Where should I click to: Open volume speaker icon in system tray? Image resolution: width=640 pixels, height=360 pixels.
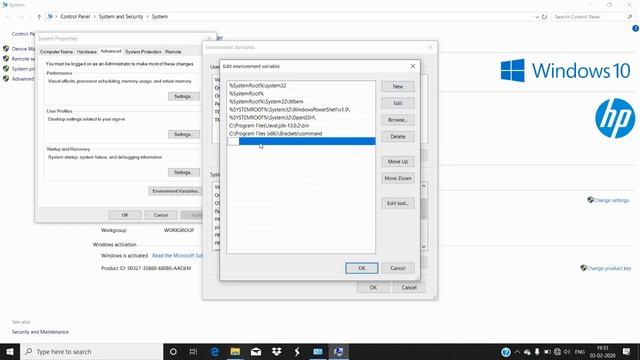coord(567,352)
